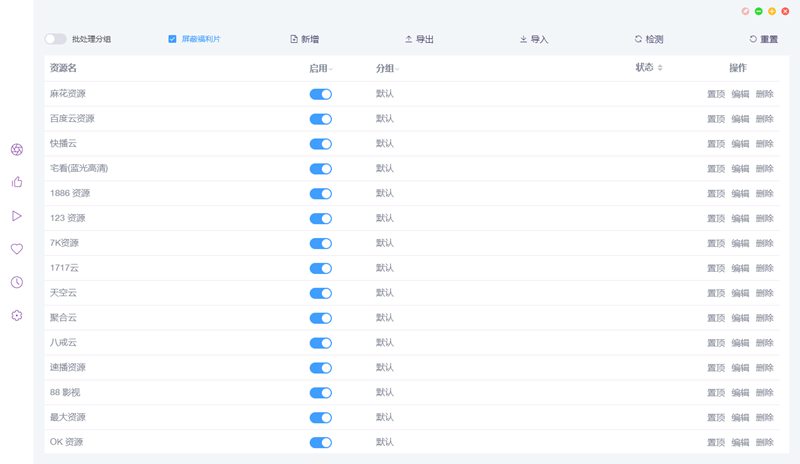Click 导出 to export resources
The height and width of the screenshot is (464, 800).
[419, 39]
